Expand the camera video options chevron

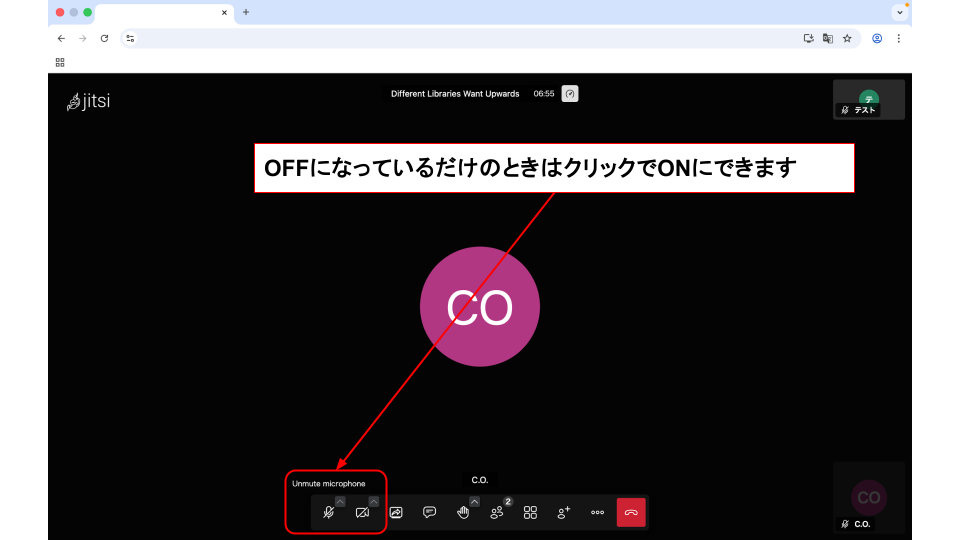(374, 501)
